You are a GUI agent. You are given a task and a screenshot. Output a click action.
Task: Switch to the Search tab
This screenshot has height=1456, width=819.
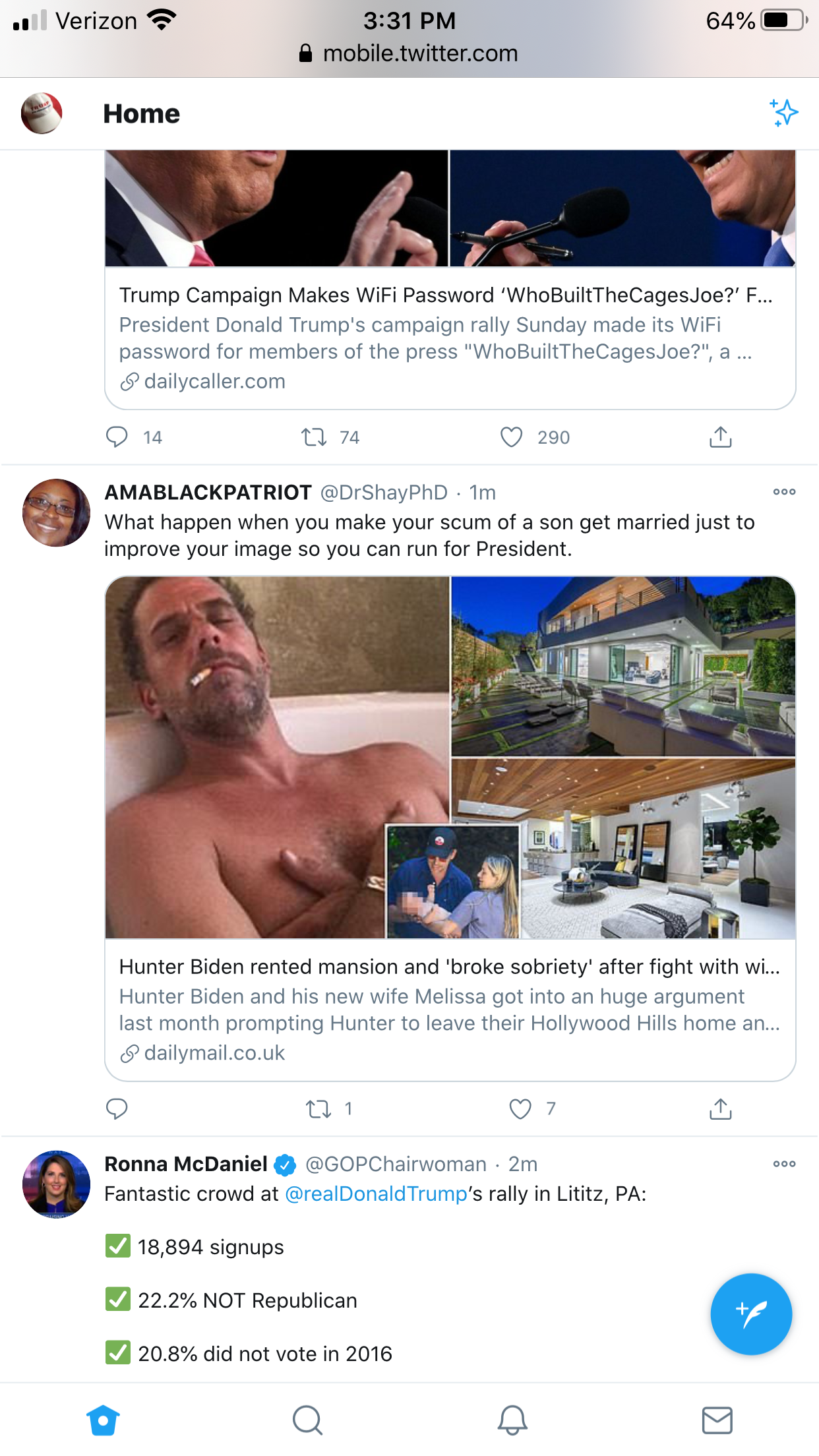(307, 1420)
